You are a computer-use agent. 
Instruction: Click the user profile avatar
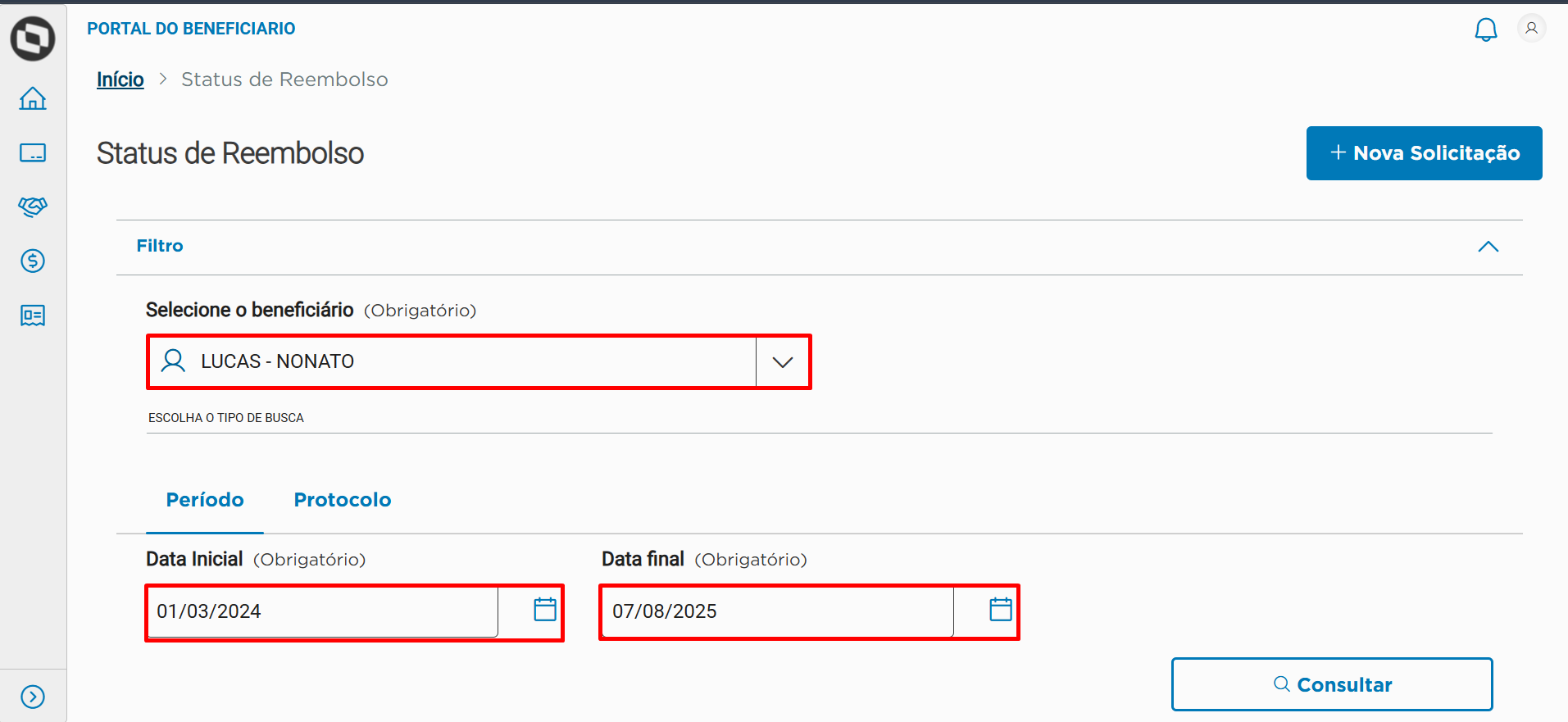point(1531,29)
